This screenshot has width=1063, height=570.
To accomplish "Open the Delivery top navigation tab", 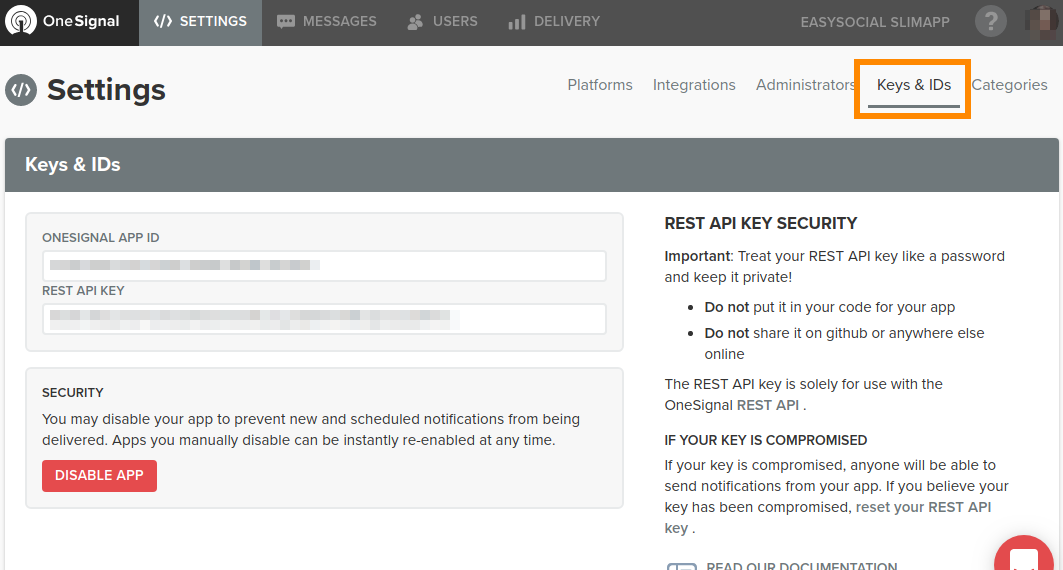I will (554, 22).
